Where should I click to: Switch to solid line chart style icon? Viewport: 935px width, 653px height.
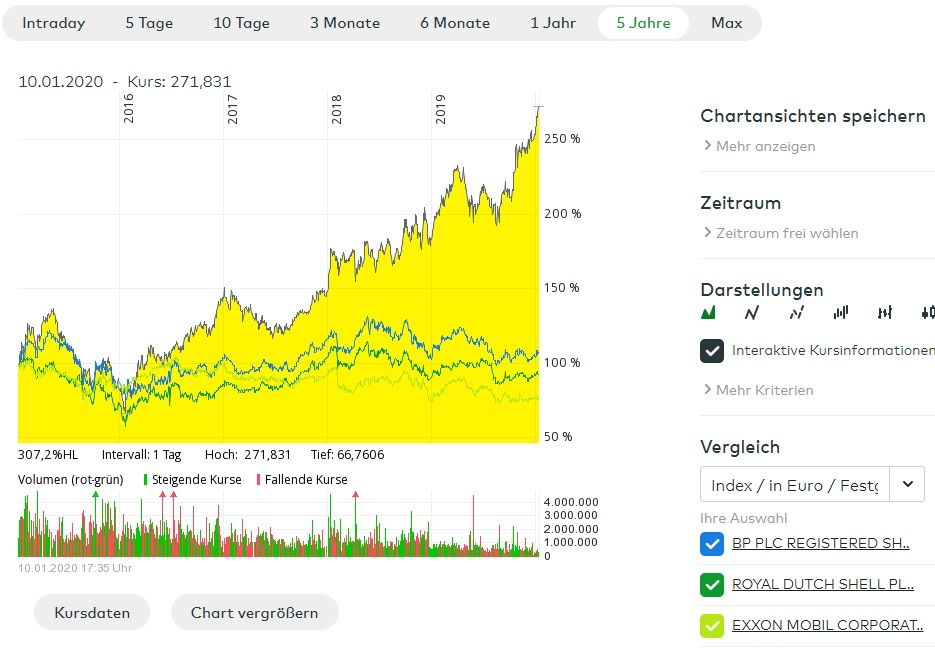[x=752, y=313]
